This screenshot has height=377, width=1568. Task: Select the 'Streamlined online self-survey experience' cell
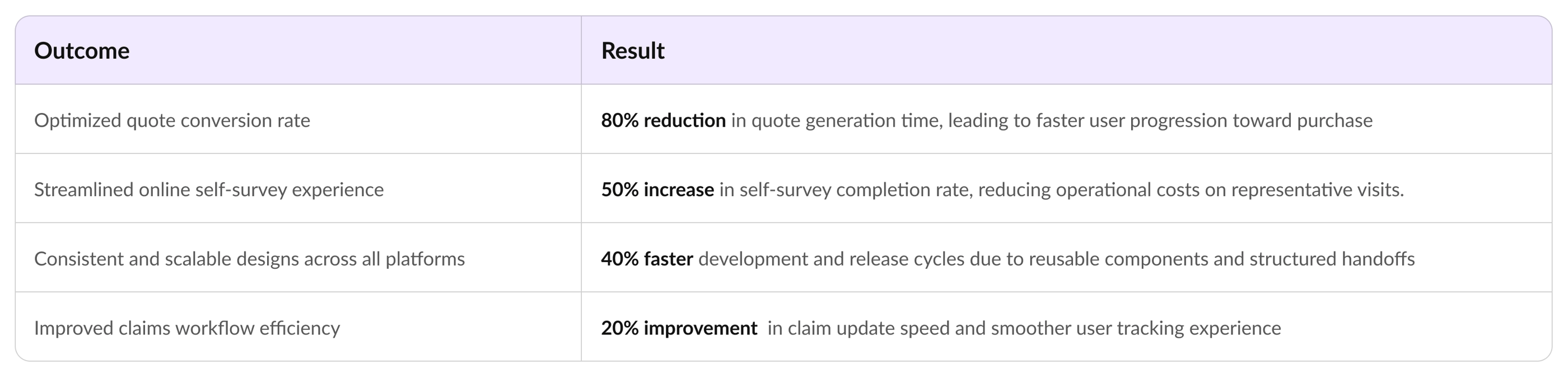209,190
